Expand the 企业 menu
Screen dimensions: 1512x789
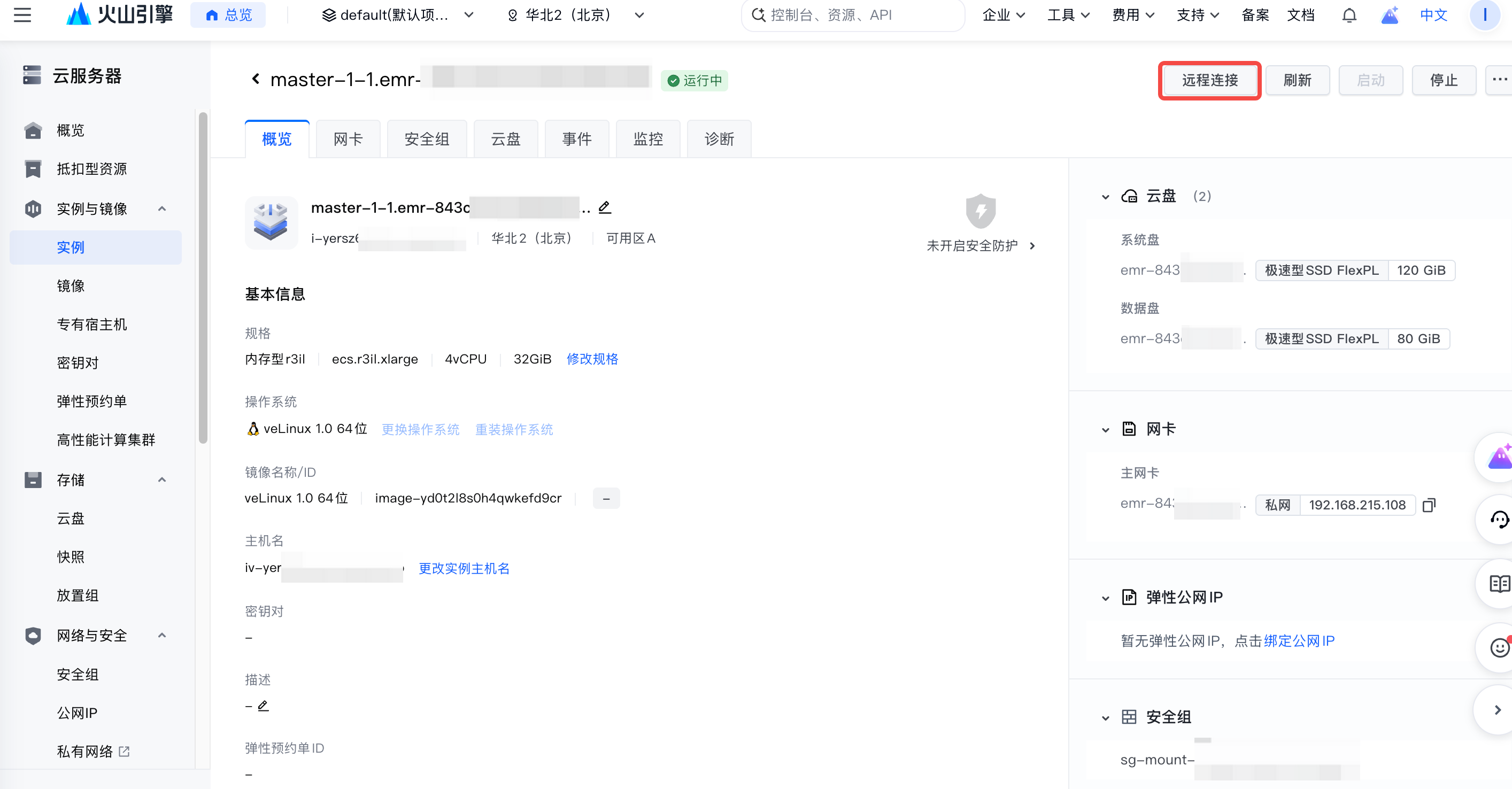click(1003, 14)
